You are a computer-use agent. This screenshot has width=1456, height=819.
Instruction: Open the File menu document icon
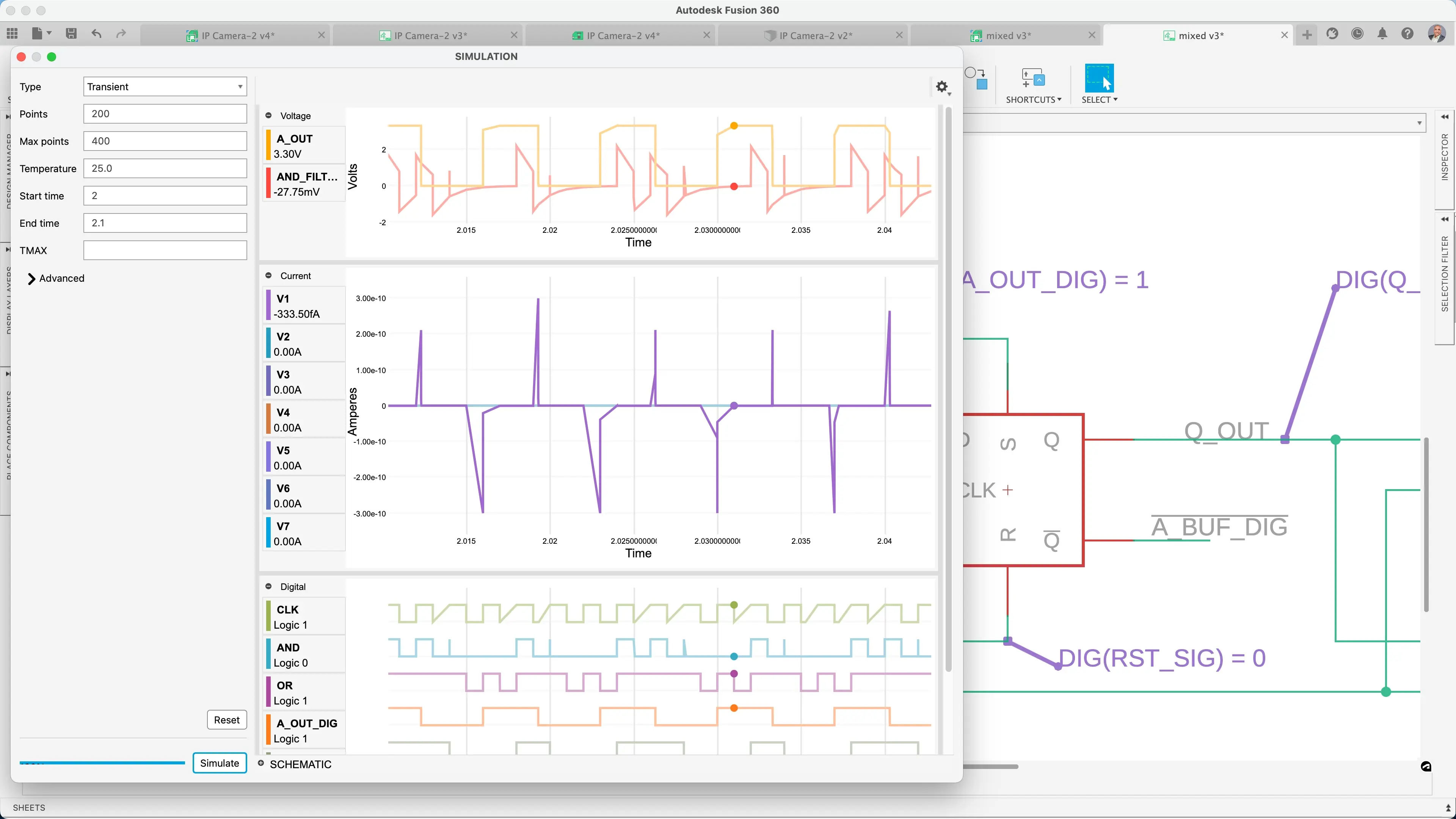click(x=37, y=34)
